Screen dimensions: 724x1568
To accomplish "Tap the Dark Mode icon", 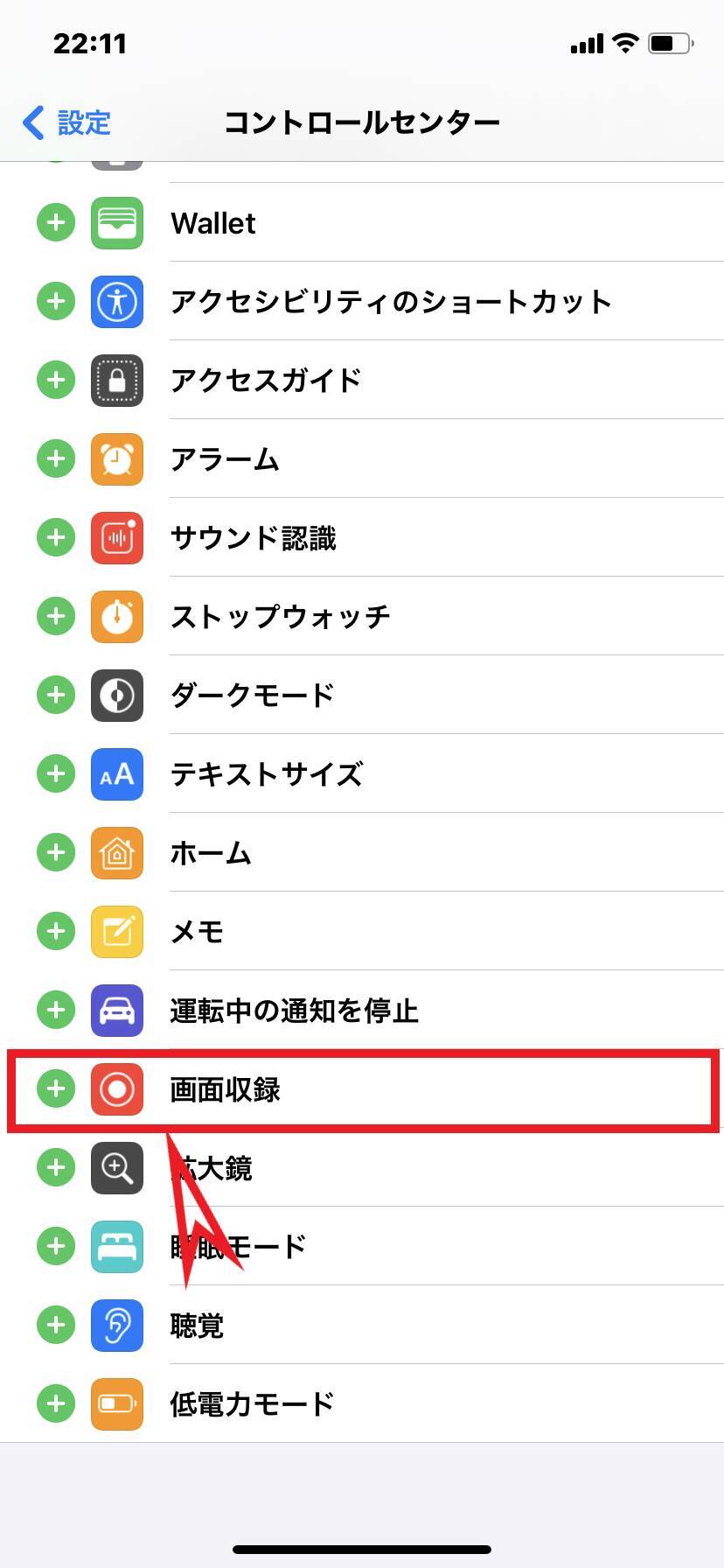I will click(117, 696).
